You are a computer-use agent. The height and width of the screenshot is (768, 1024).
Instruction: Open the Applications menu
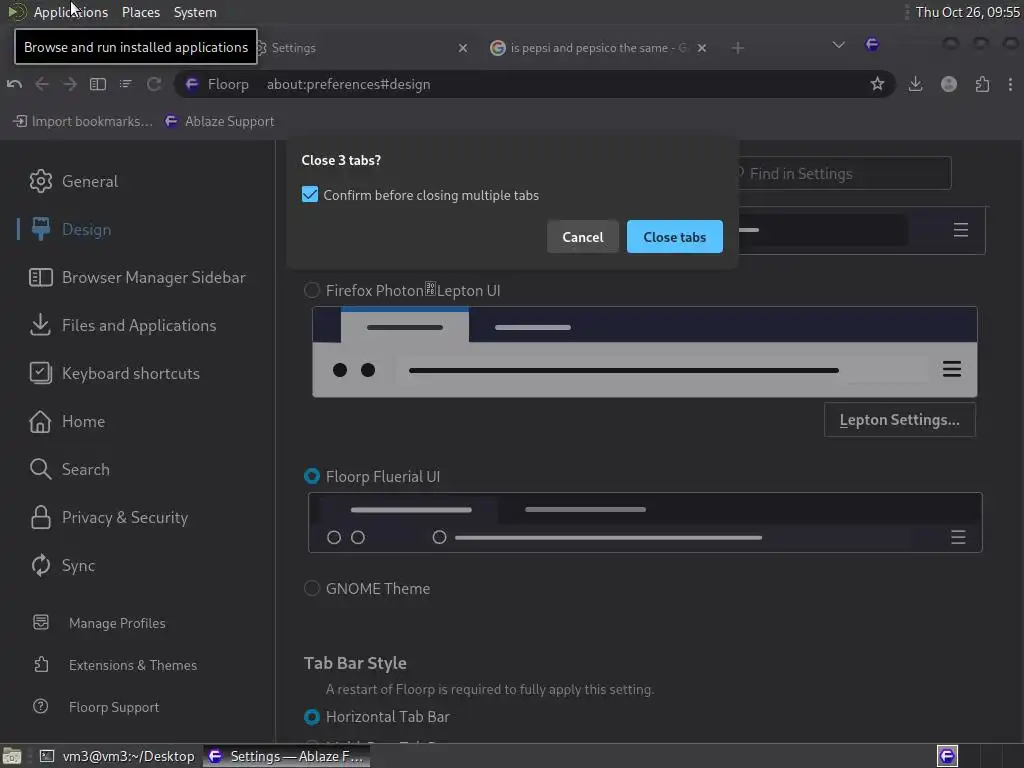pyautogui.click(x=71, y=12)
